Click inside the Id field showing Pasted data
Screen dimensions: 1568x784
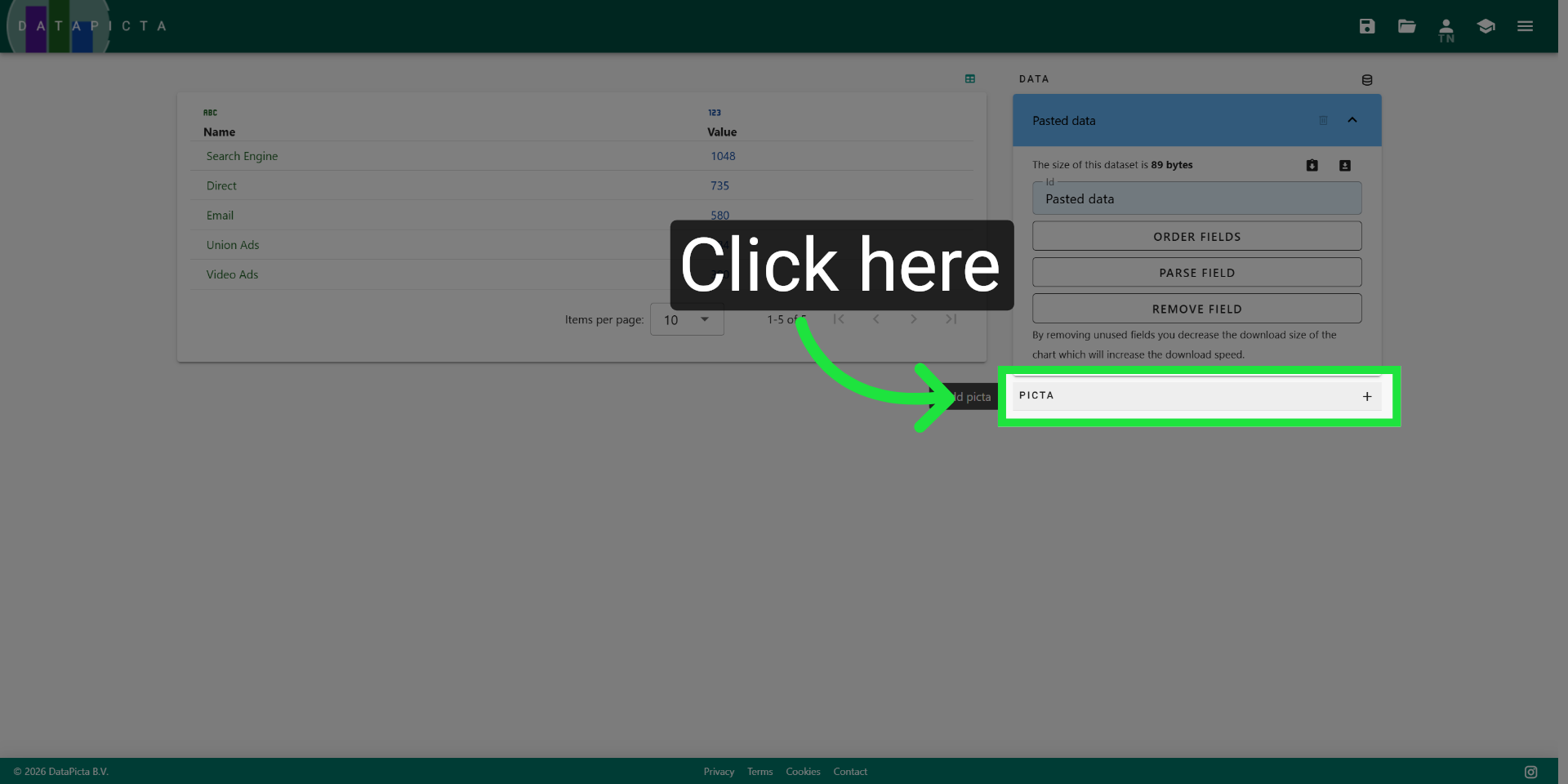point(1196,198)
